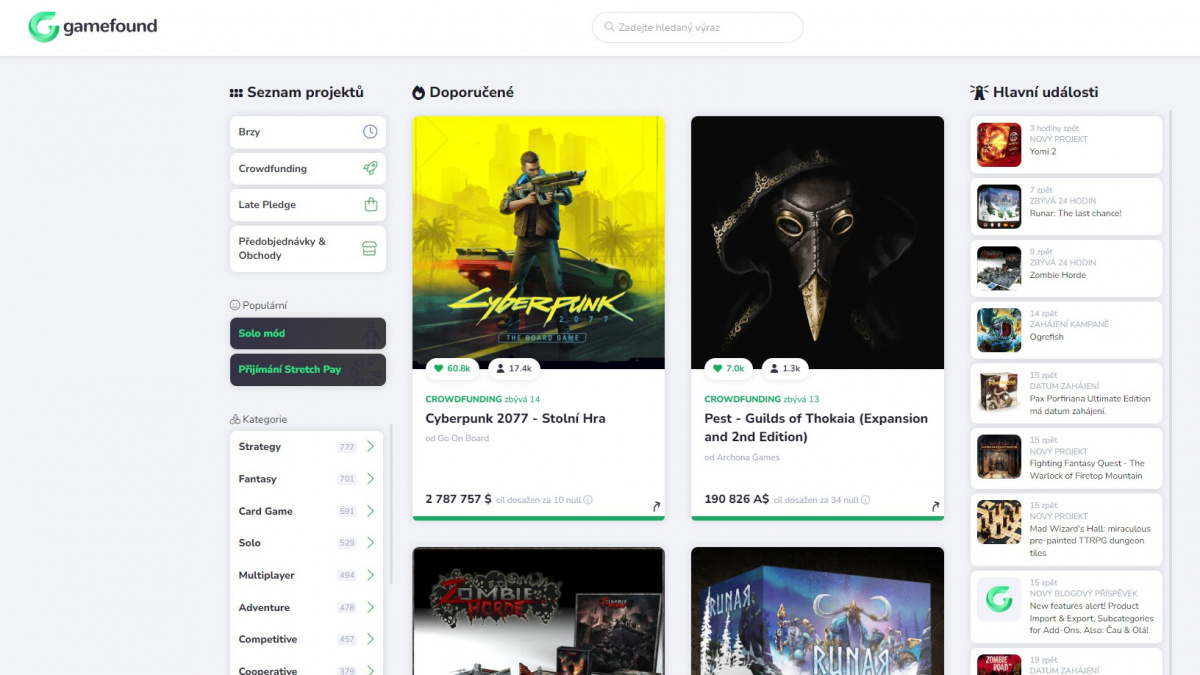Click info icon beside Cyberpunk funding goal

(588, 500)
